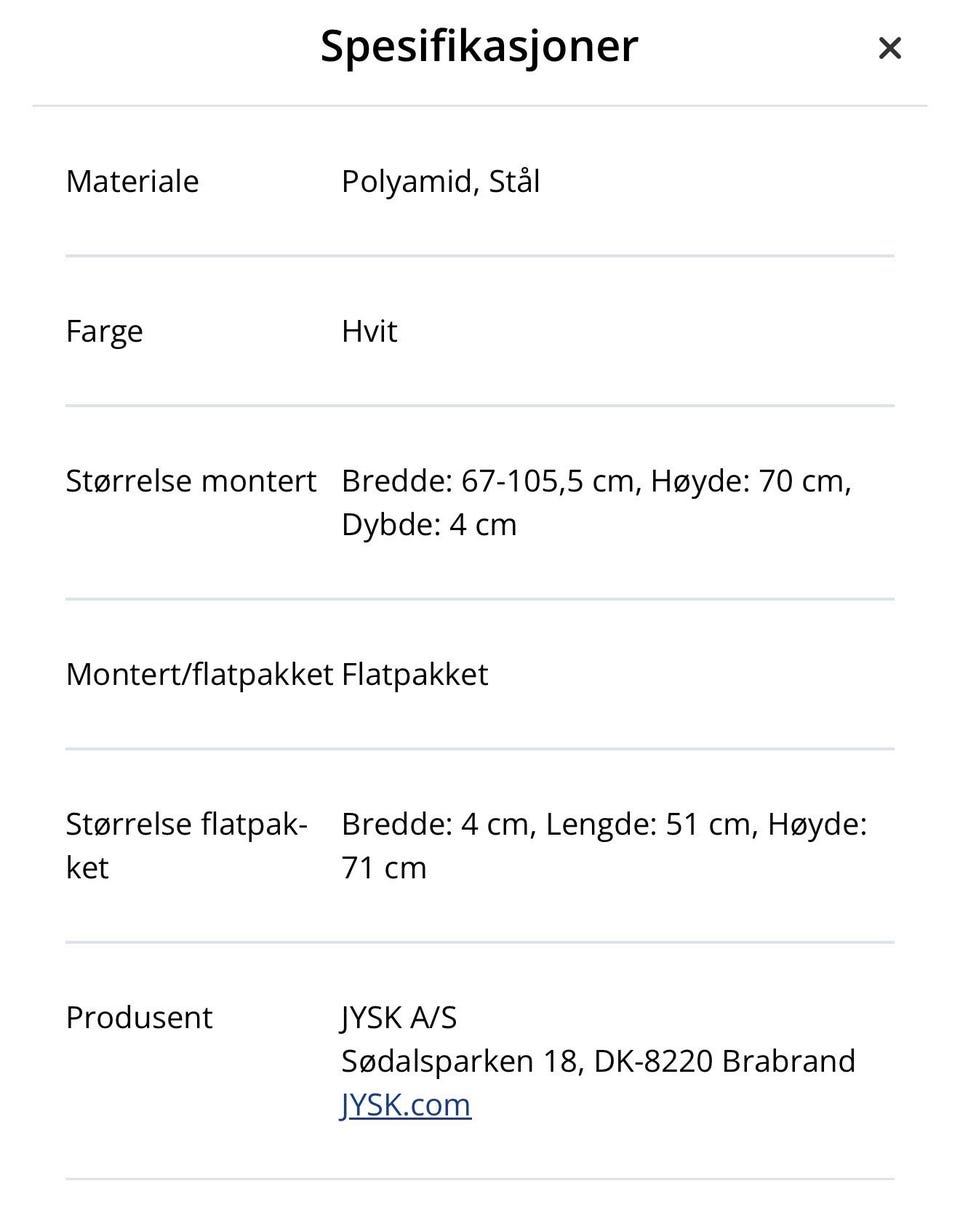The image size is (960, 1231).
Task: Click the Polyamid, Stål value
Action: (x=440, y=181)
